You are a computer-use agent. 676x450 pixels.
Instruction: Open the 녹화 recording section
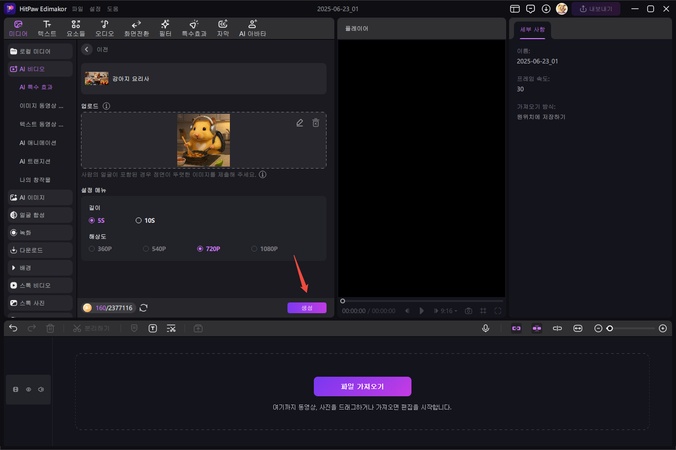point(40,233)
